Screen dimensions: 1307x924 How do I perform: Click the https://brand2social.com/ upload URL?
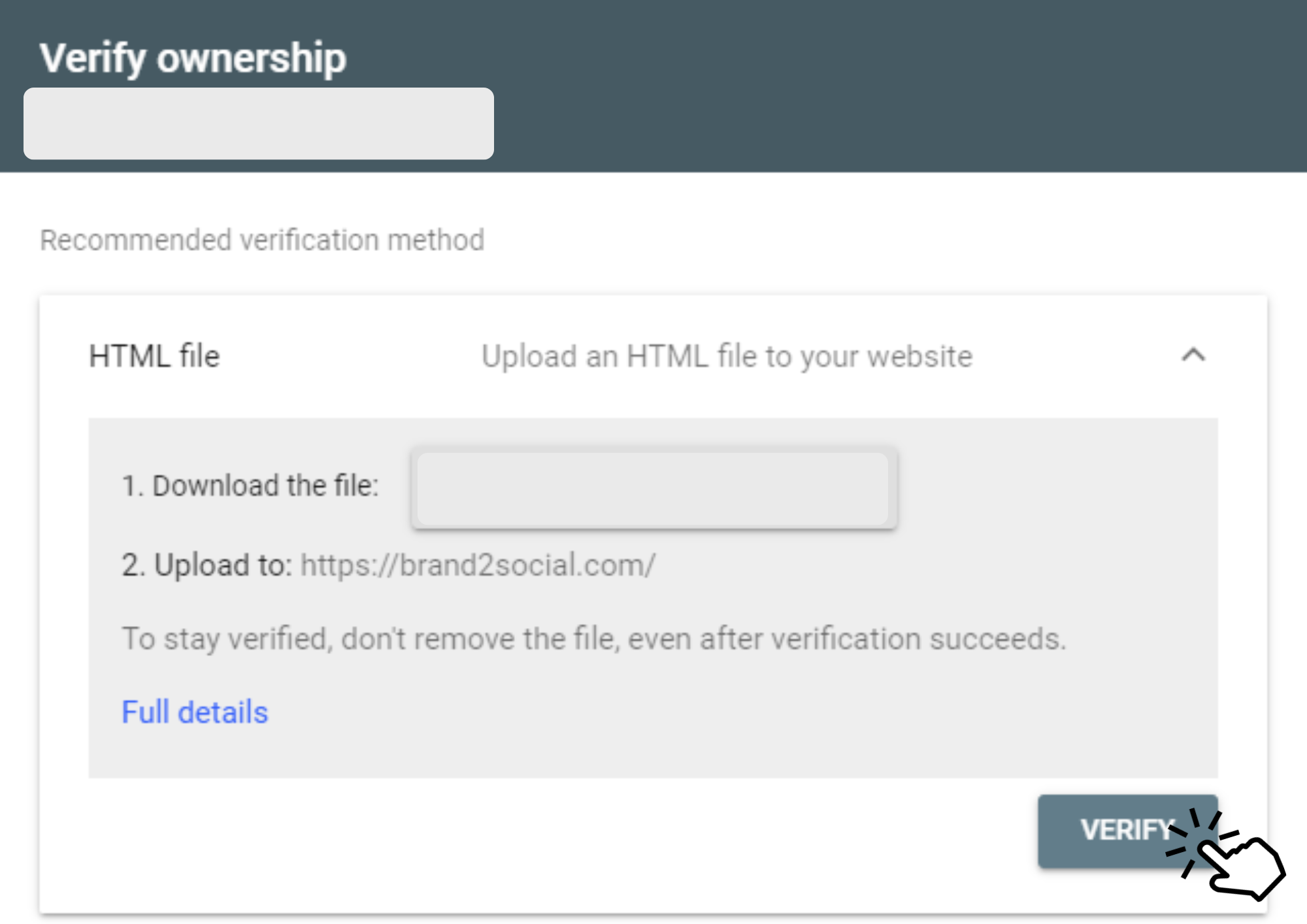[478, 565]
